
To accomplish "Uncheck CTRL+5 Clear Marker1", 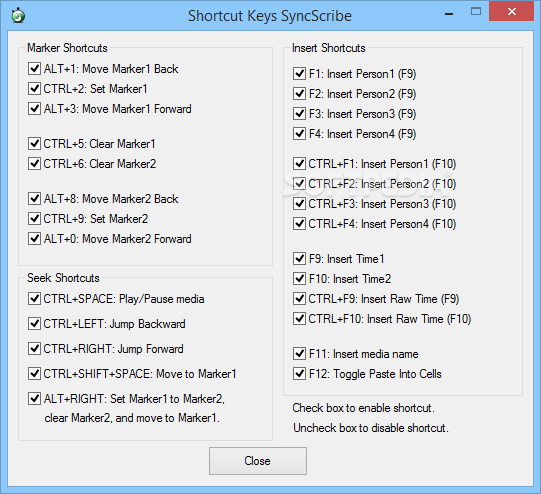I will (34, 144).
